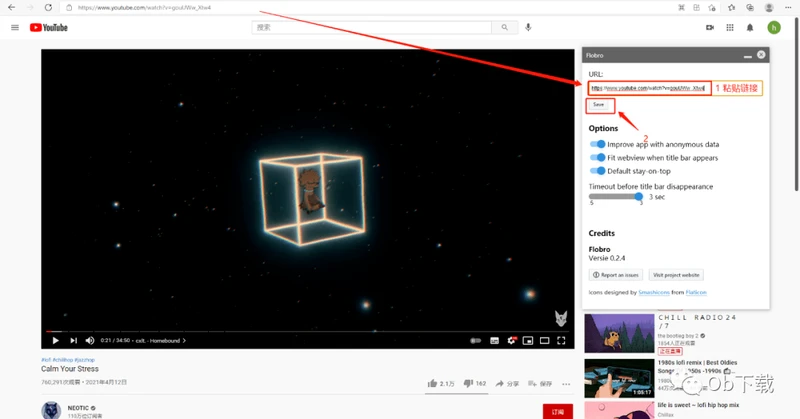The height and width of the screenshot is (419, 800).
Task: Click the NEOTIC channel name
Action: pyautogui.click(x=78, y=408)
